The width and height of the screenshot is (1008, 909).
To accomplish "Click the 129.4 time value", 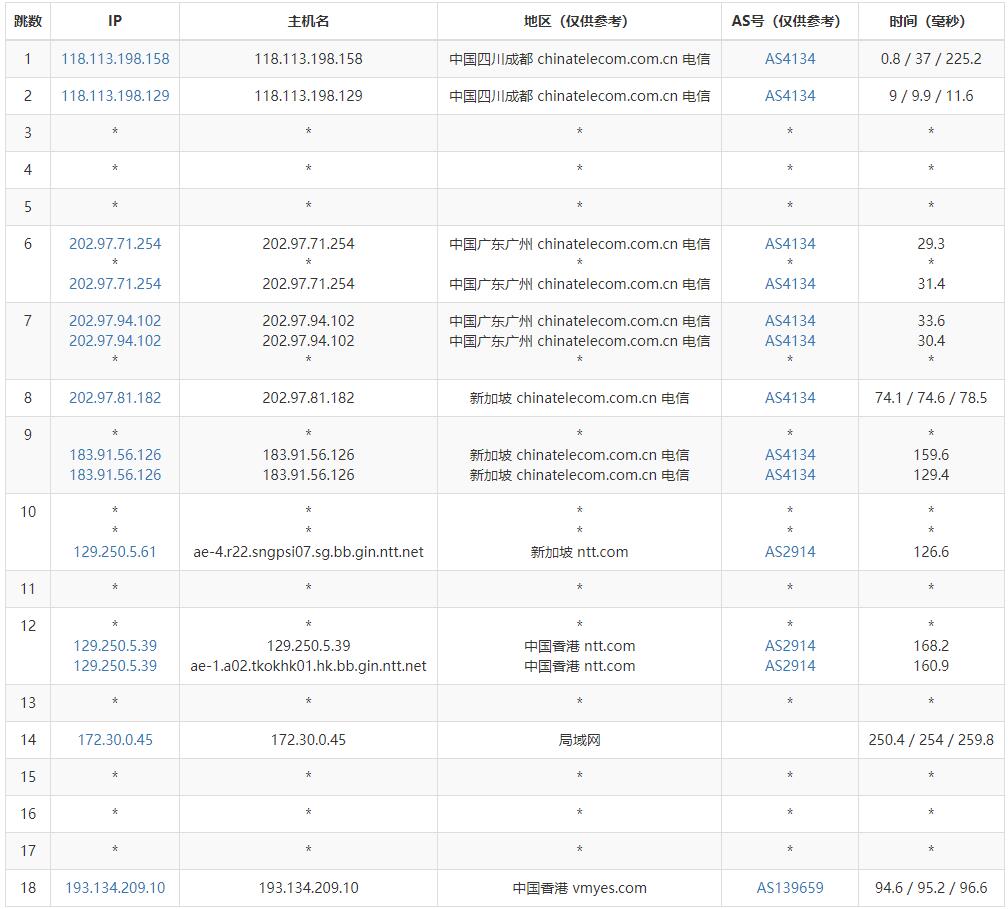I will [931, 475].
